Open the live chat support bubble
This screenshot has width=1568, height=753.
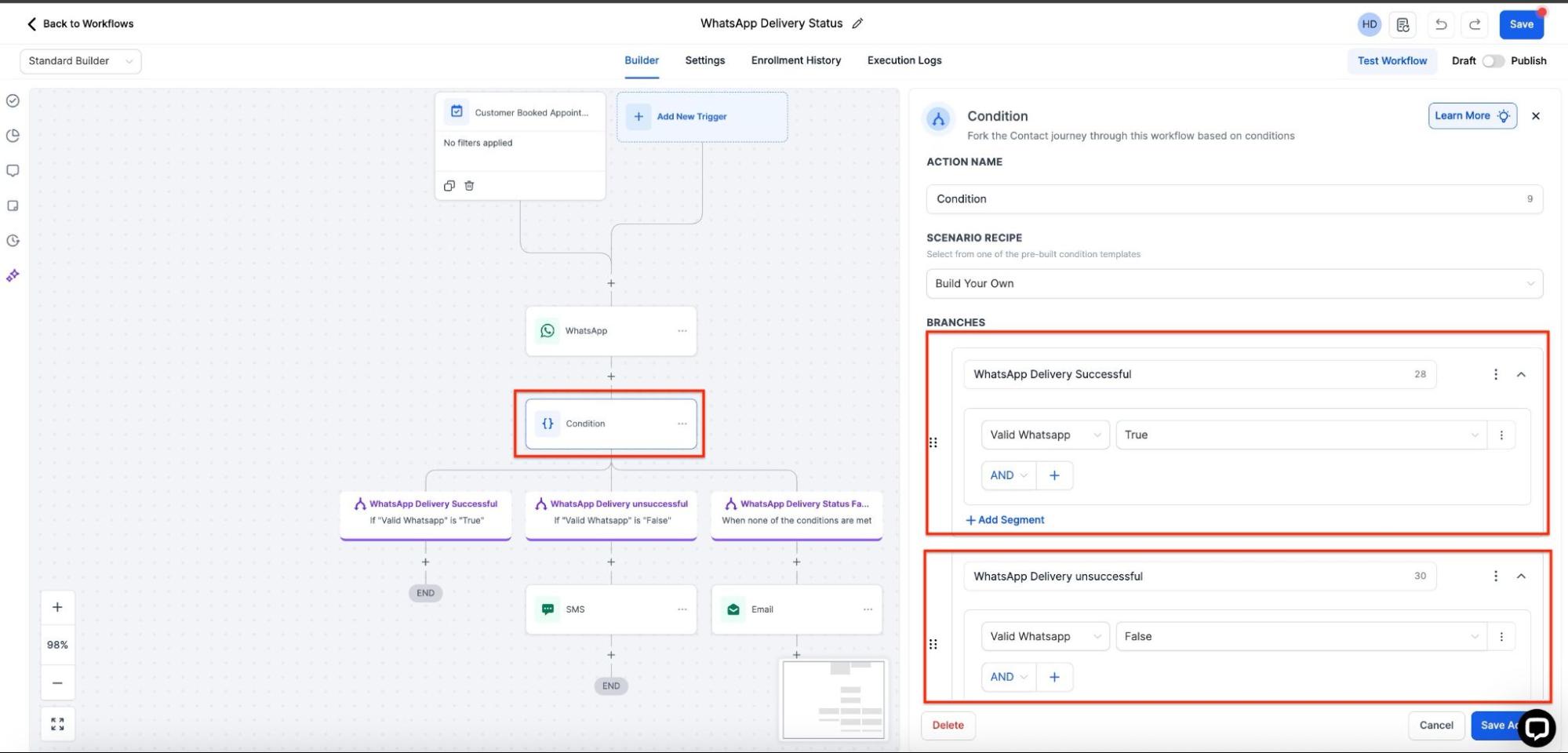pos(1536,728)
